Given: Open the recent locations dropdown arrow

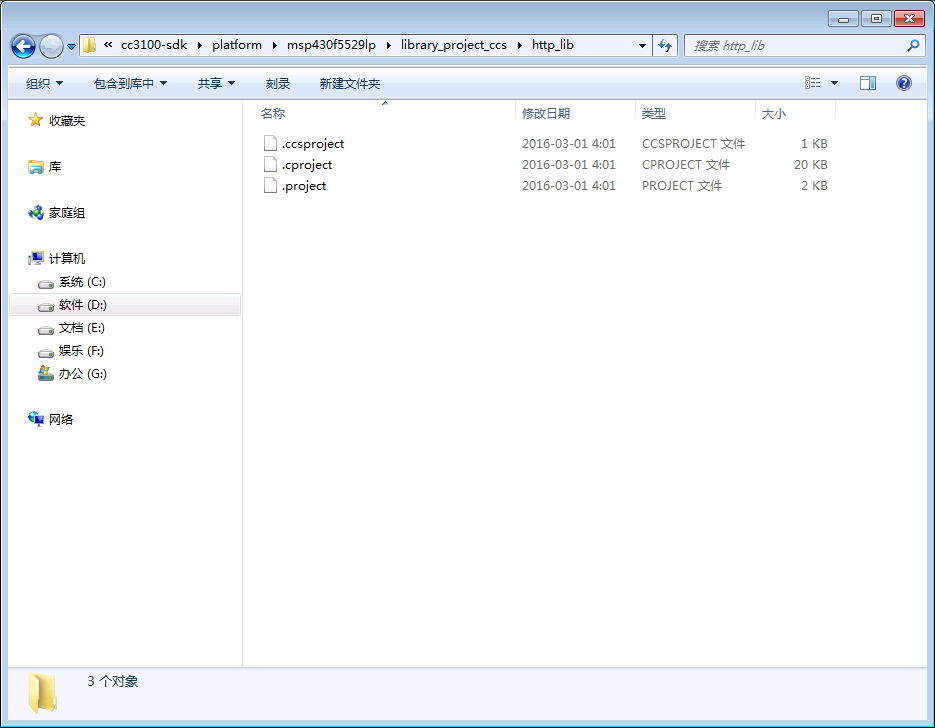Looking at the screenshot, I should [x=71, y=47].
